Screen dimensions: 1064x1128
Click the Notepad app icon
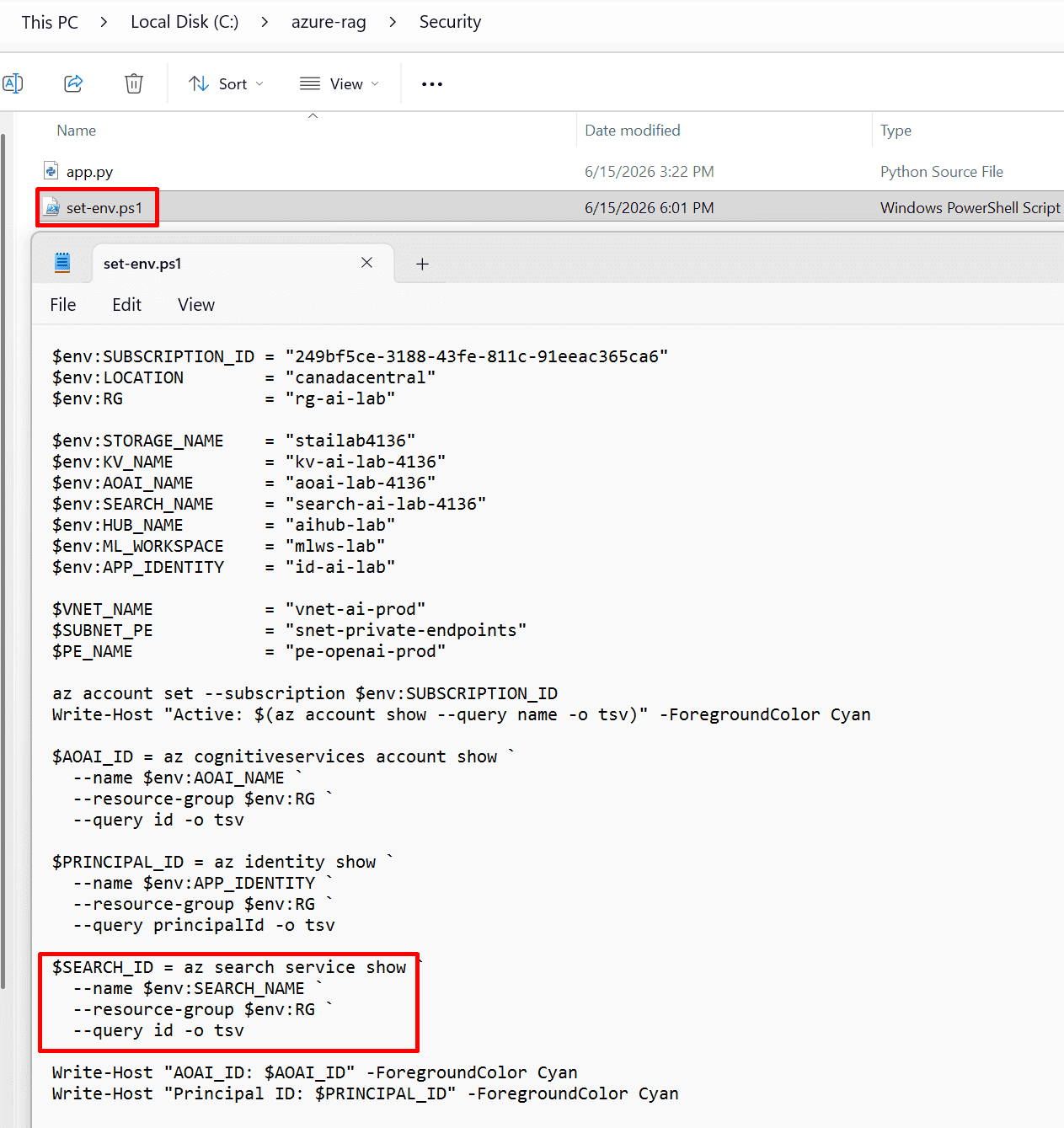[x=62, y=263]
